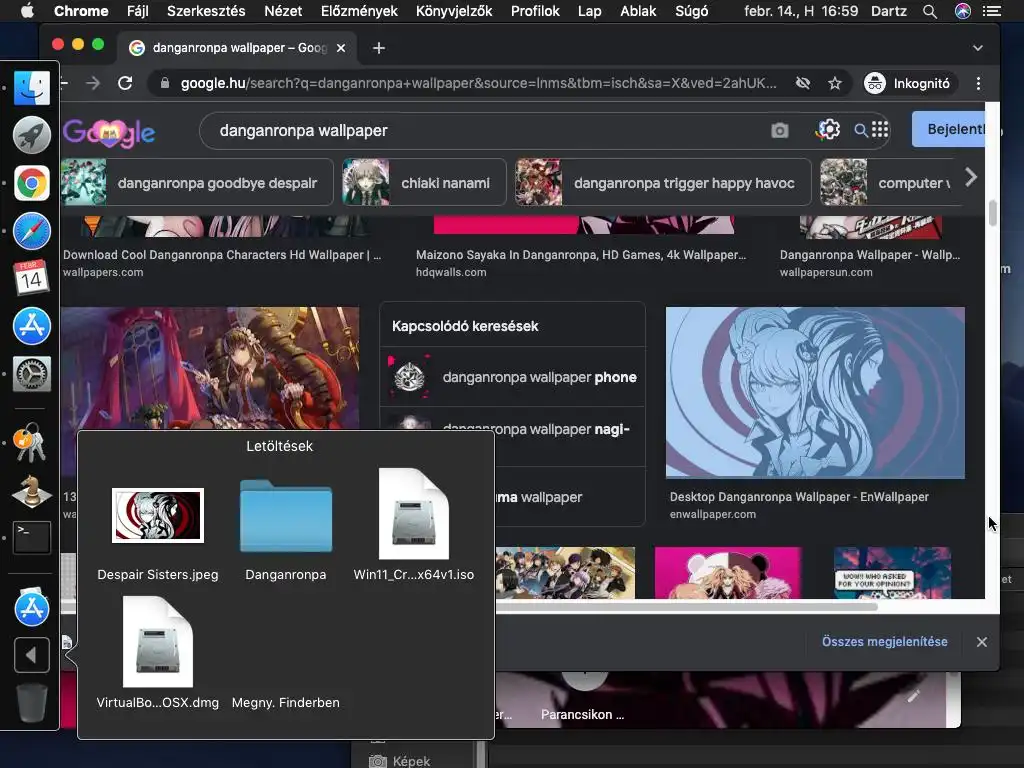Image resolution: width=1024 pixels, height=768 pixels.
Task: Click the Chrome icon in the Dock
Action: pos(31,183)
